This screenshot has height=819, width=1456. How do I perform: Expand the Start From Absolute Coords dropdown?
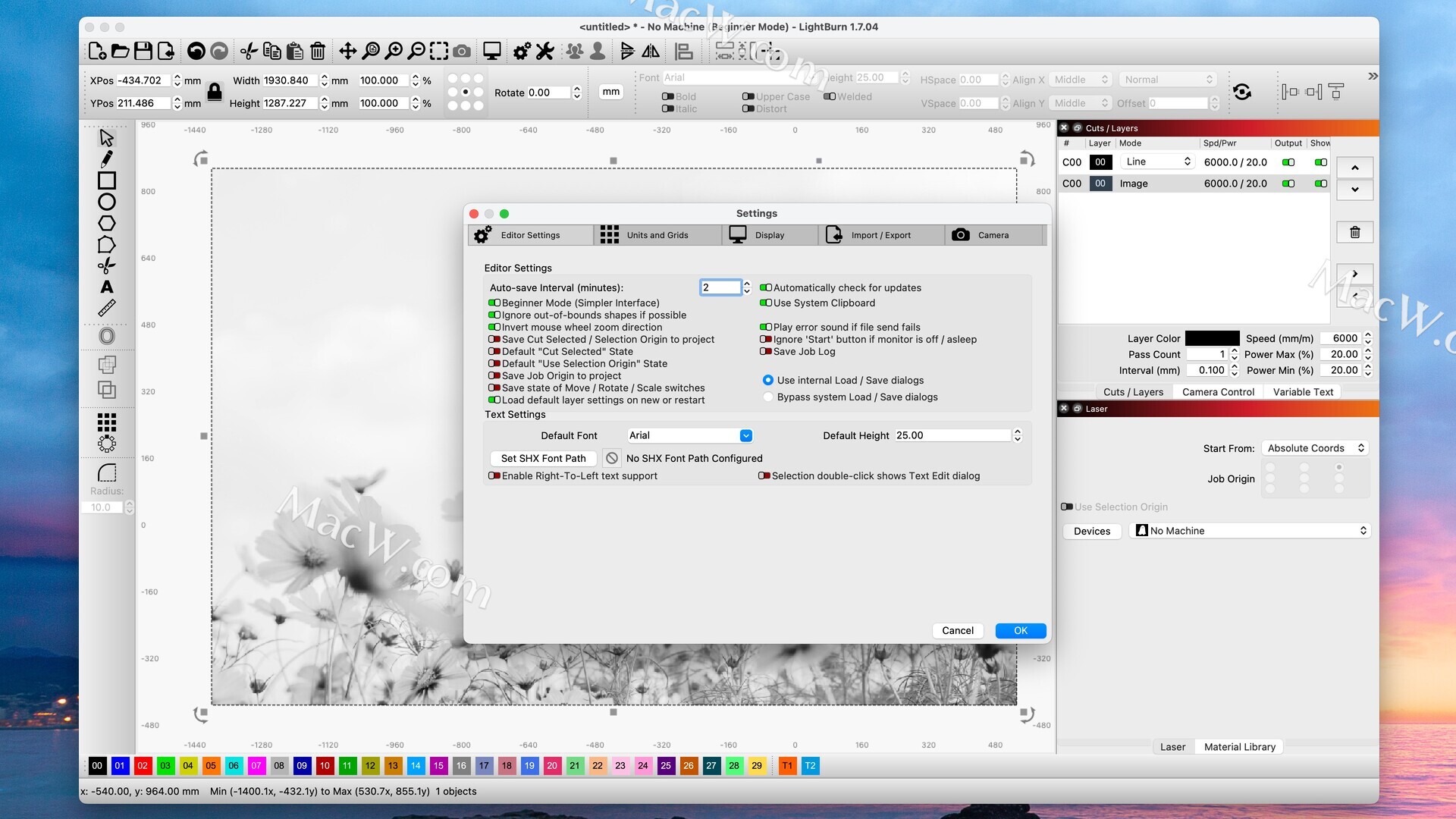[x=1316, y=448]
